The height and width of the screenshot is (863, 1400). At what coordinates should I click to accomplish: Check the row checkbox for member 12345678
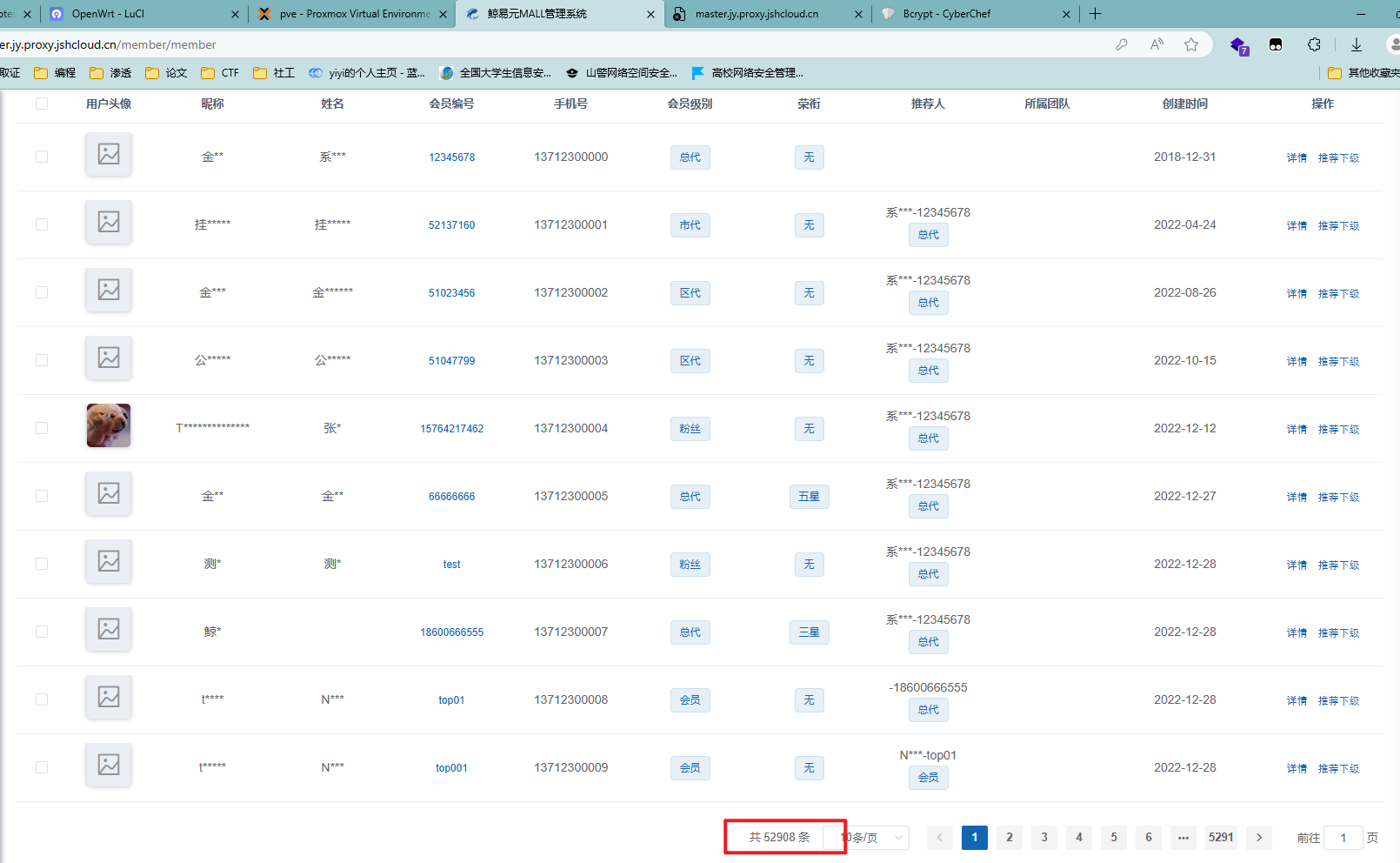[x=42, y=157]
